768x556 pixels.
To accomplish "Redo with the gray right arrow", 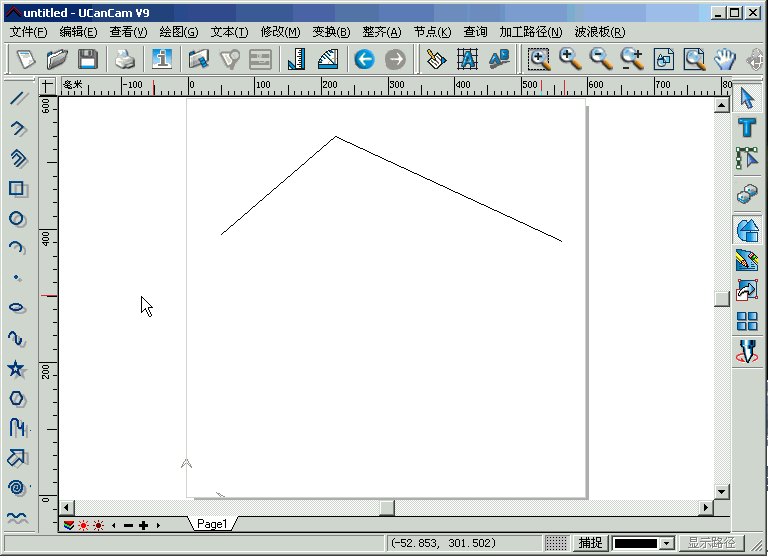I will 395,59.
